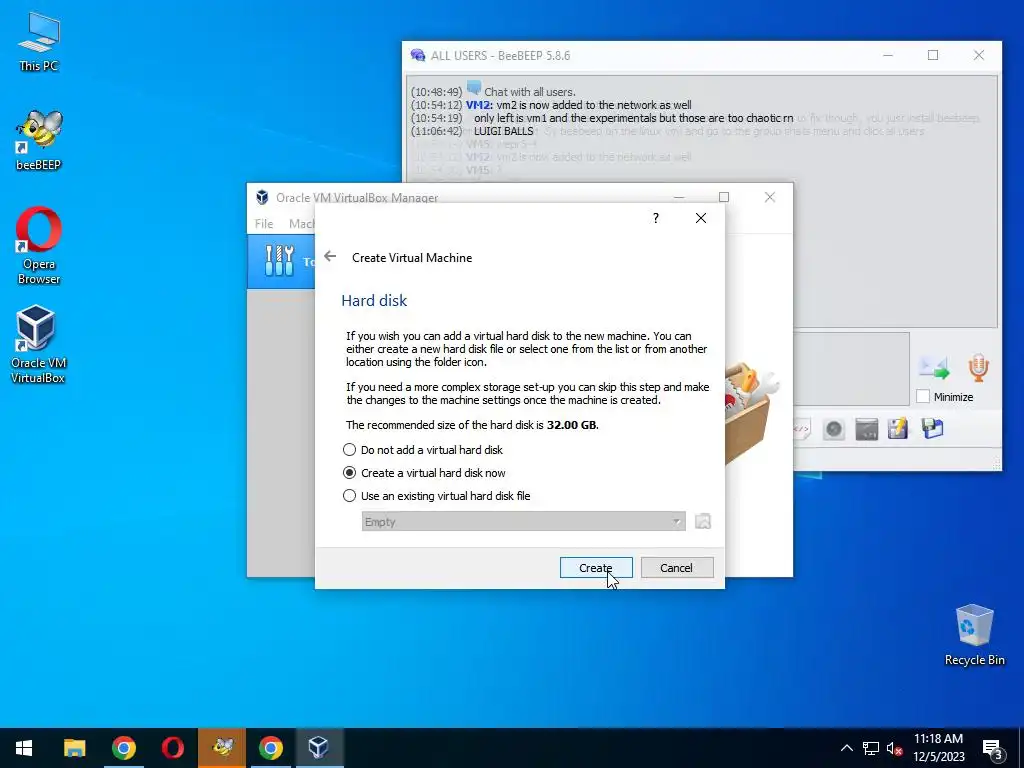Screen dimensions: 1024x768
Task: Select the Opera Browser desktop shortcut
Action: (39, 246)
